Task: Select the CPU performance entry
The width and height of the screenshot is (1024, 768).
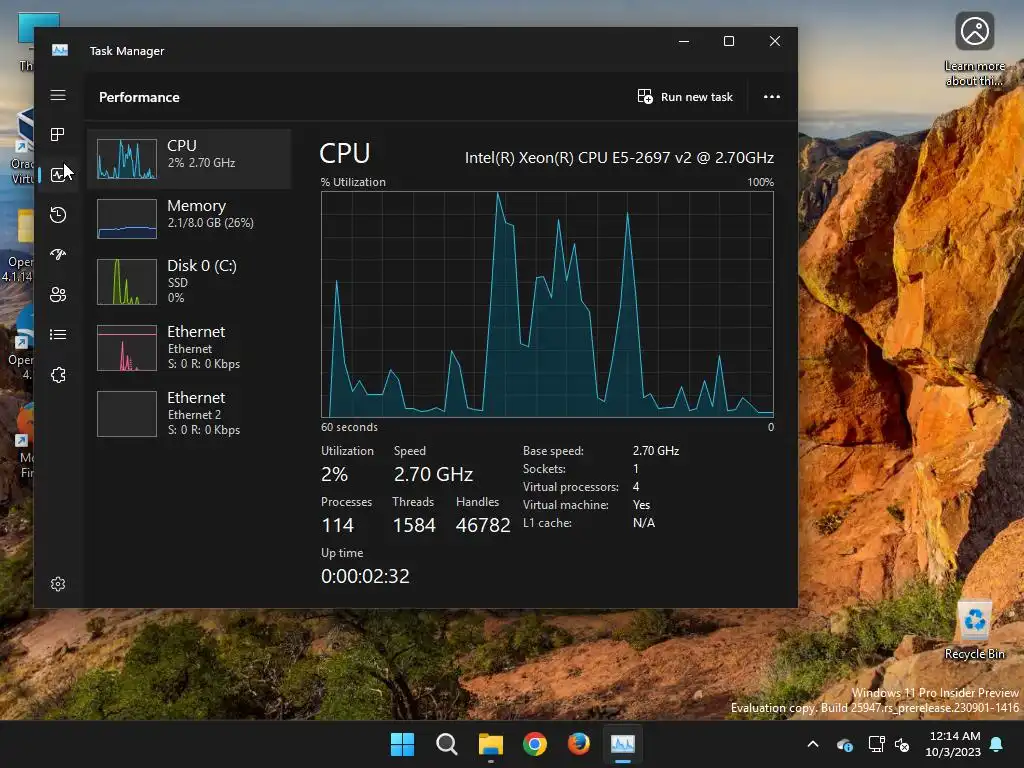Action: [189, 159]
